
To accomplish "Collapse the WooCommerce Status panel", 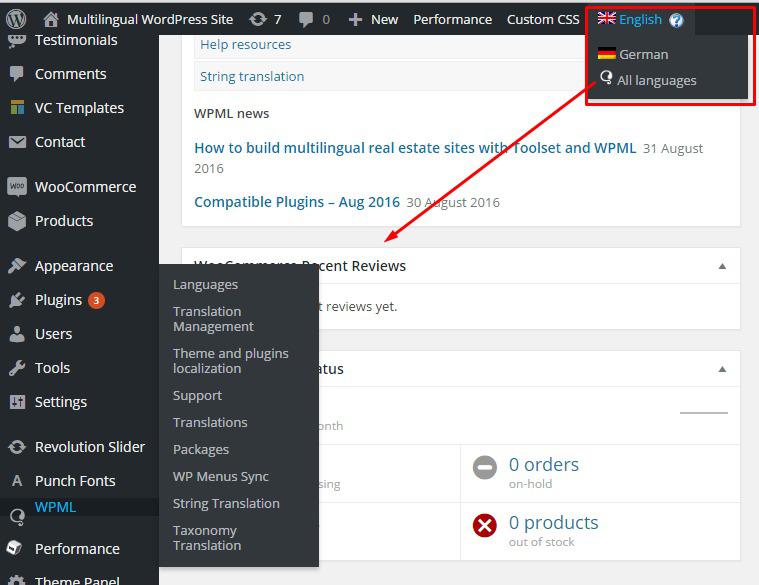I will click(722, 369).
